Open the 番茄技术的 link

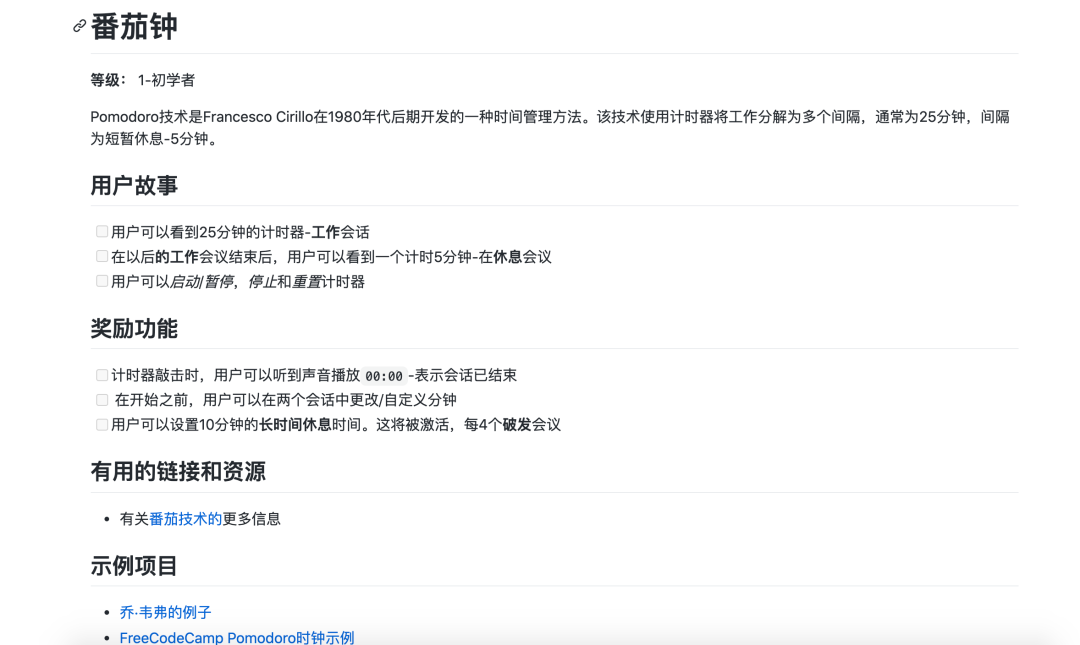pyautogui.click(x=185, y=519)
